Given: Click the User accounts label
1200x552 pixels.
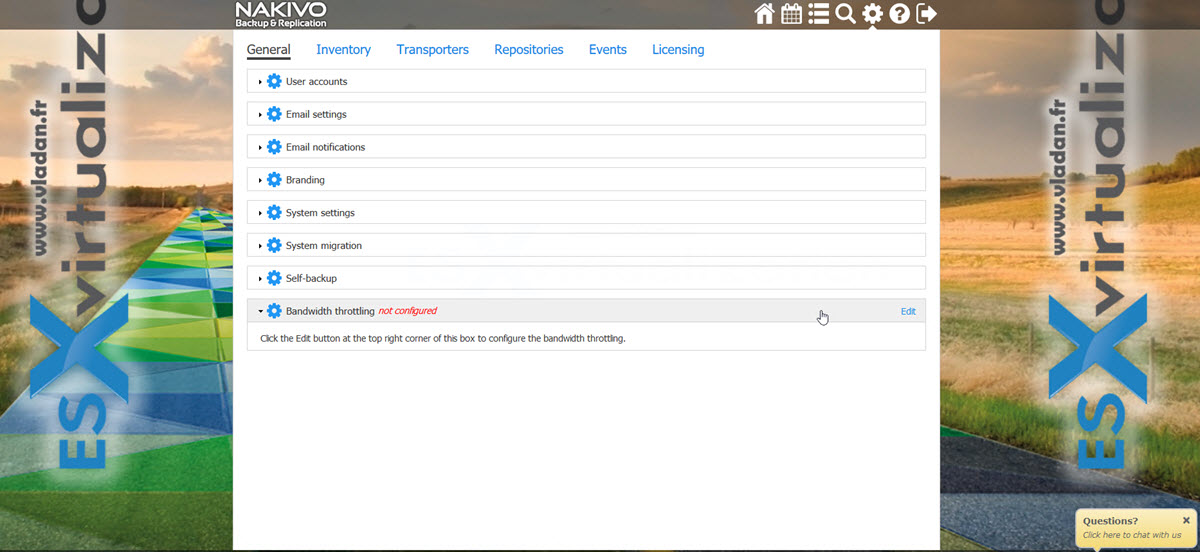Looking at the screenshot, I should click(x=316, y=82).
